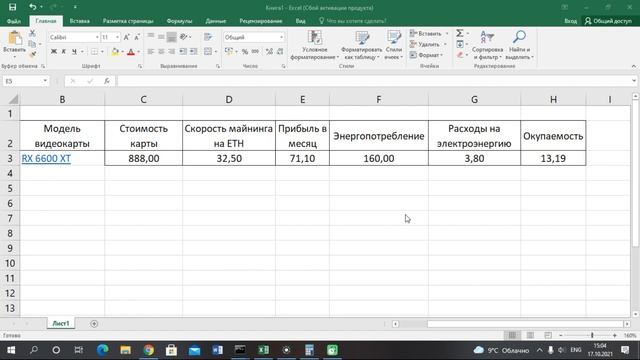Image resolution: width=640 pixels, height=360 pixels.
Task: Open the number format dropdown
Action: coord(281,37)
